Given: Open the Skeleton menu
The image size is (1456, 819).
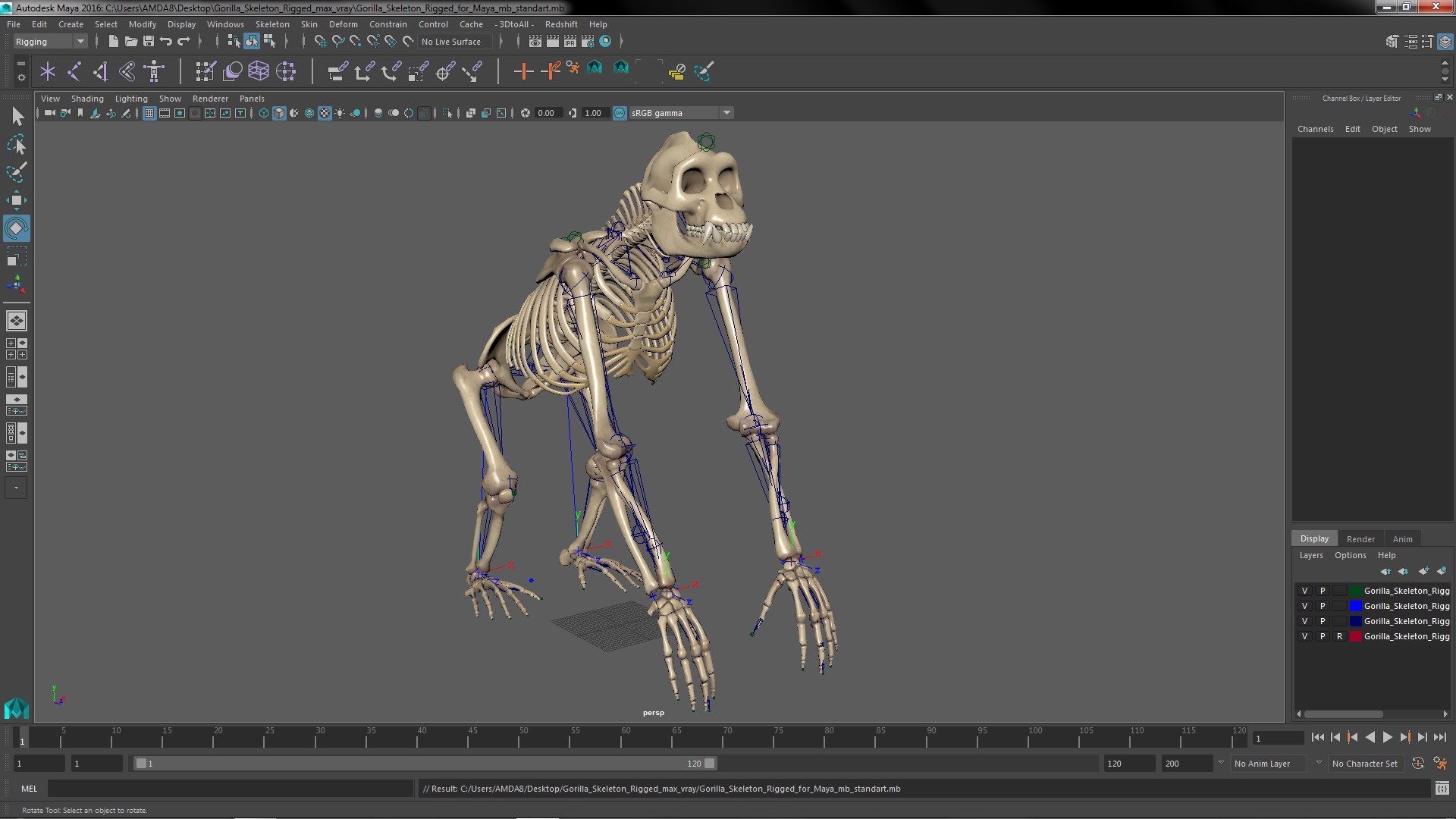Looking at the screenshot, I should coord(272,24).
